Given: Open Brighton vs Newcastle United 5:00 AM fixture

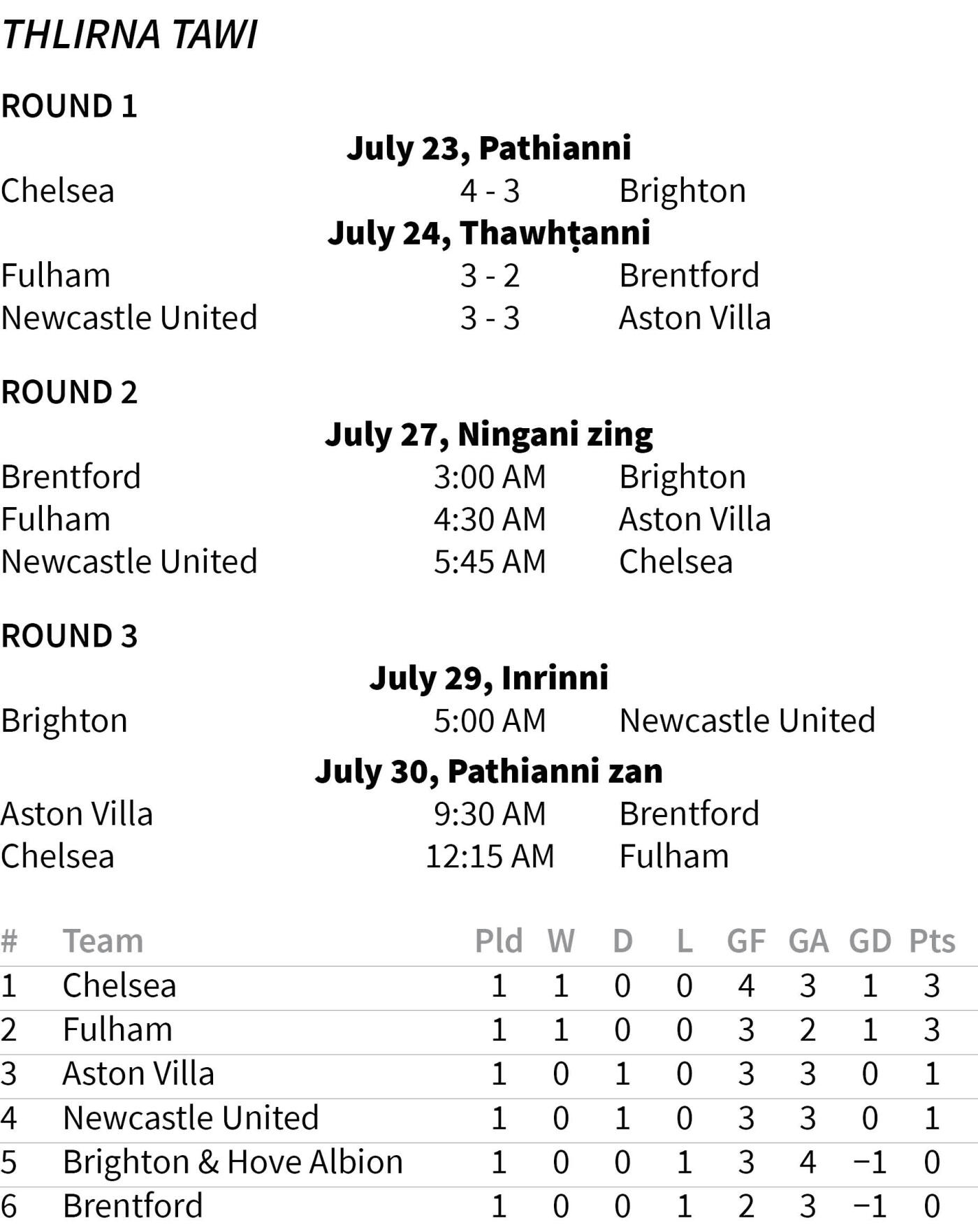Looking at the screenshot, I should click(x=489, y=721).
